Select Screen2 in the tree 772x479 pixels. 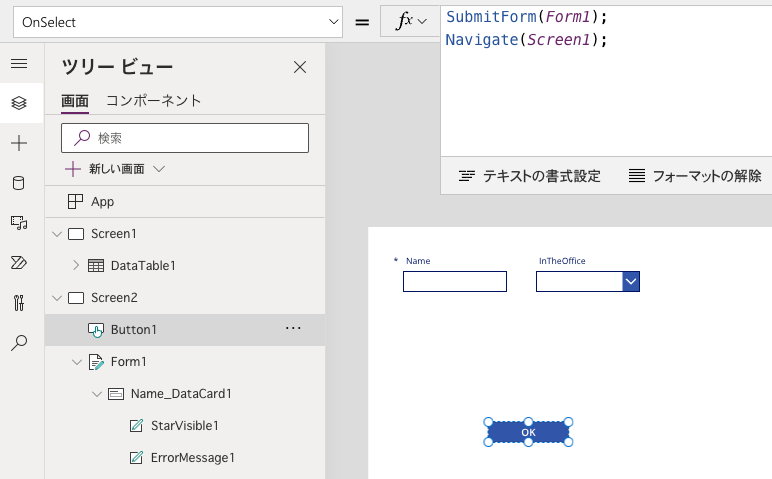click(x=114, y=297)
